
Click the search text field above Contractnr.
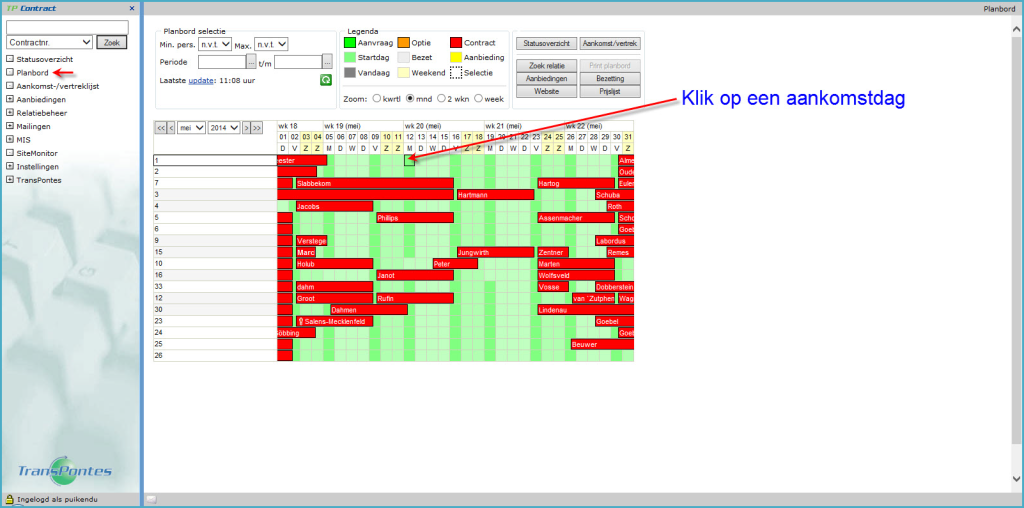[x=66, y=26]
